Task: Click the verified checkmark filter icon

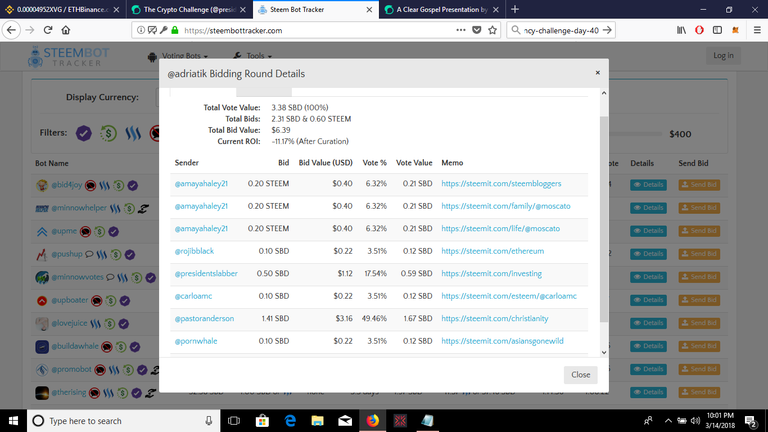Action: pyautogui.click(x=84, y=133)
